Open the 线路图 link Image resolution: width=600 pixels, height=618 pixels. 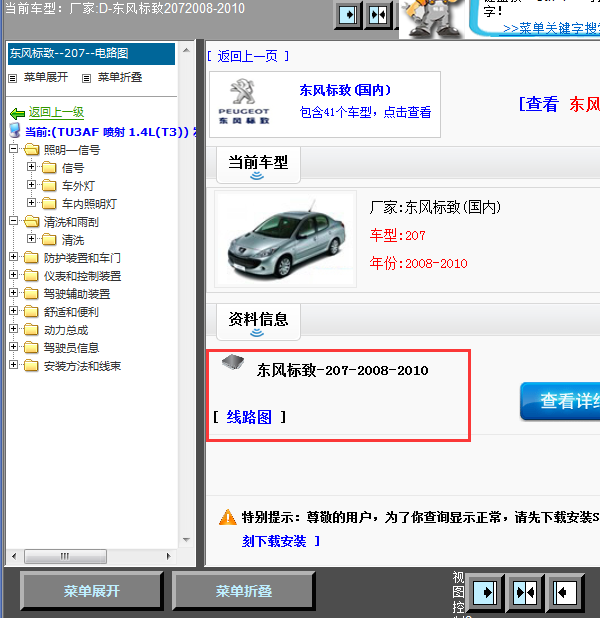[249, 417]
